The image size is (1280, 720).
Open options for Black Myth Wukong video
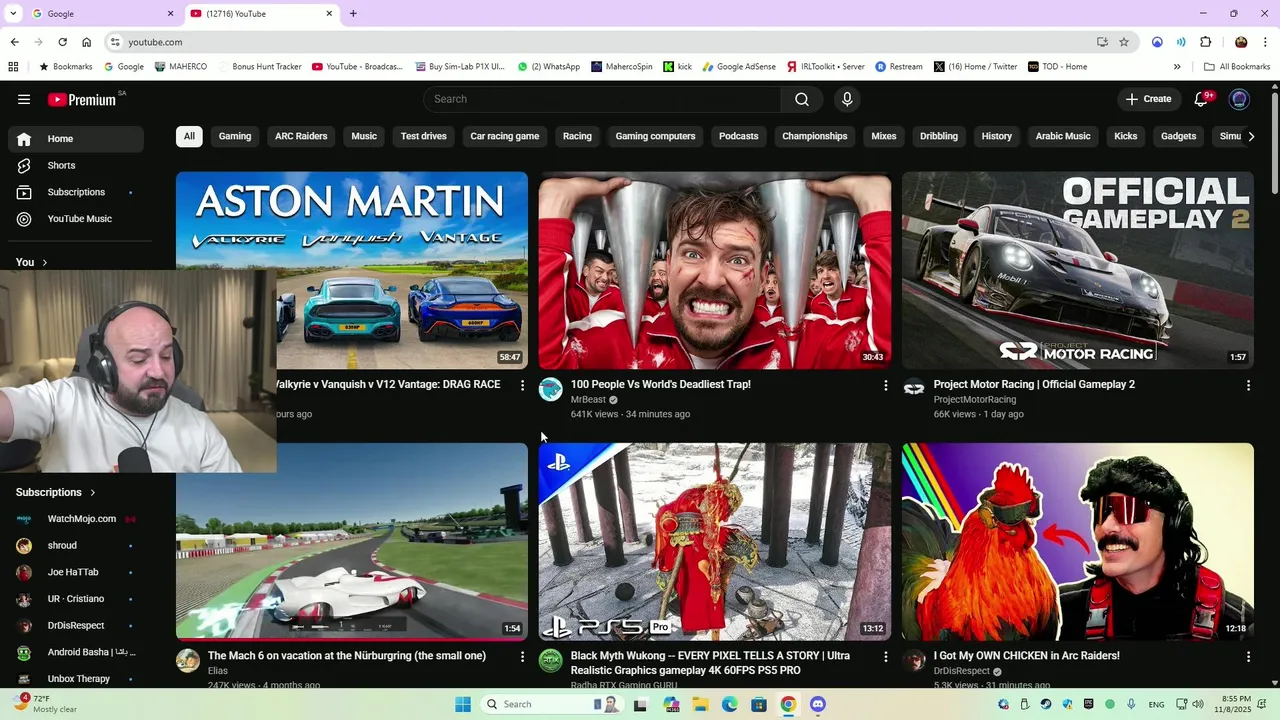(885, 656)
